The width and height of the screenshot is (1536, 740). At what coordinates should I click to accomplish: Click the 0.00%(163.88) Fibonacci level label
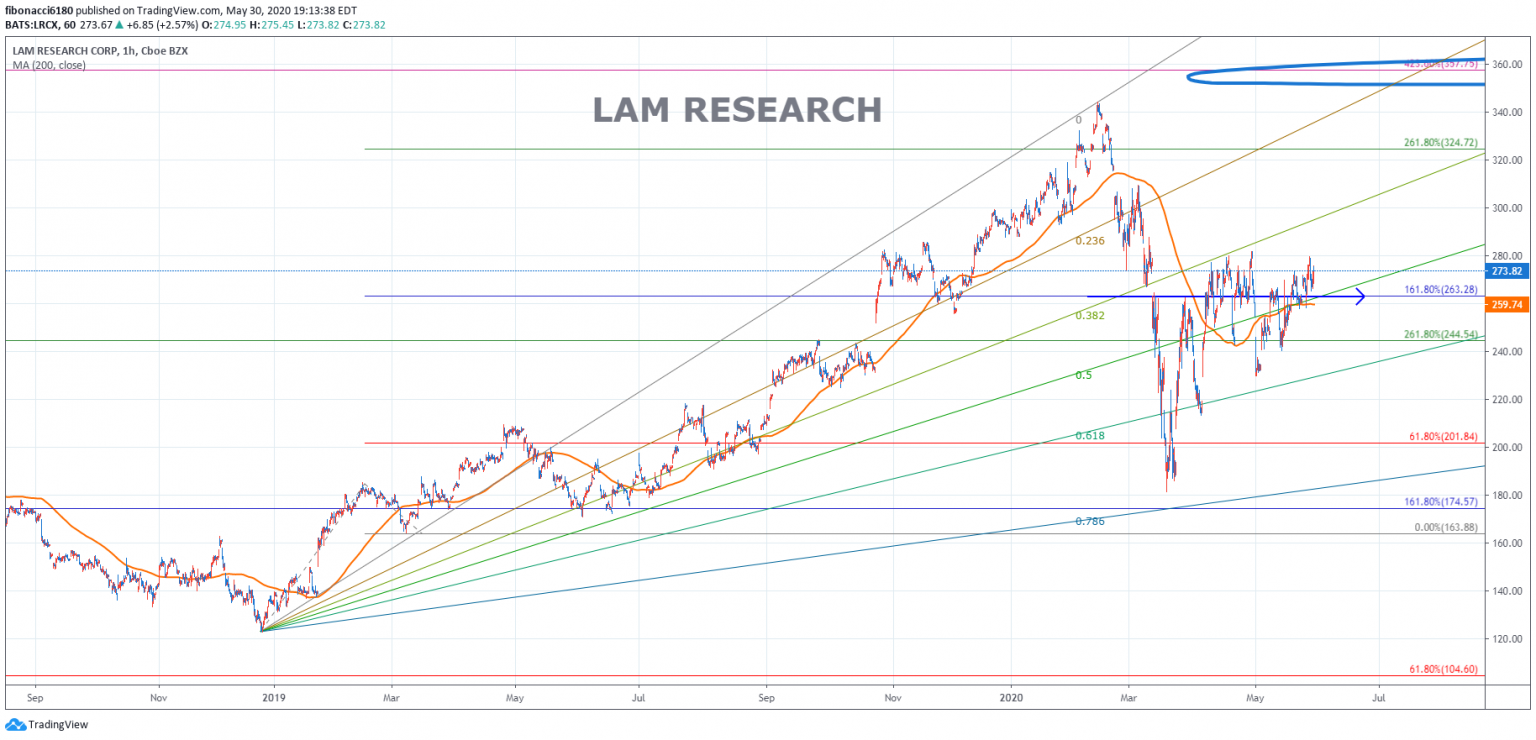pos(1446,527)
